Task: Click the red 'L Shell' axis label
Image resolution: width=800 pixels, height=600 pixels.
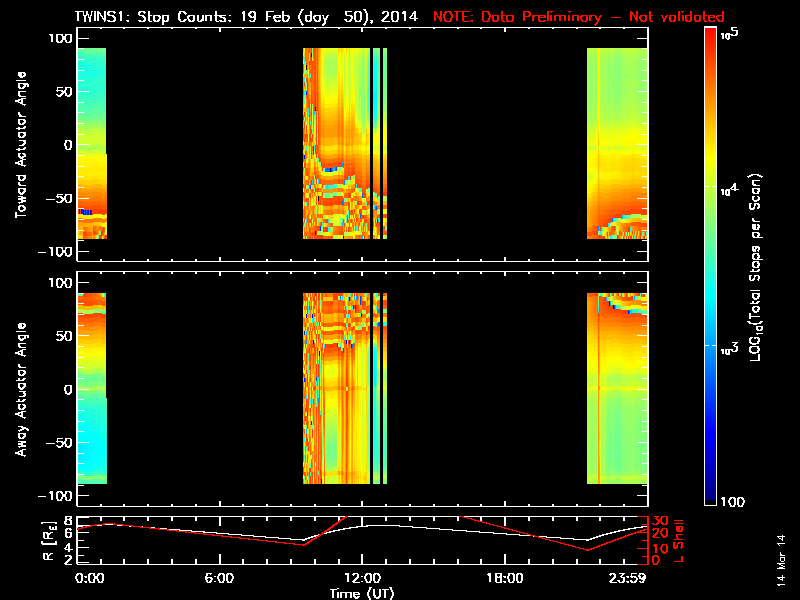Action: click(681, 540)
